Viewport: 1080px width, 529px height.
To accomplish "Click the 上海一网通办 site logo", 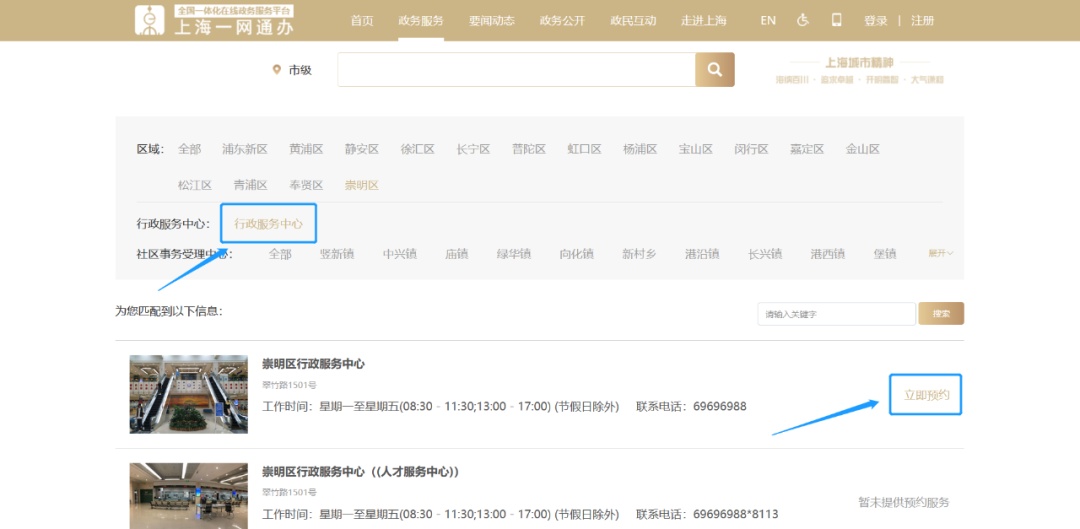I will [x=214, y=20].
